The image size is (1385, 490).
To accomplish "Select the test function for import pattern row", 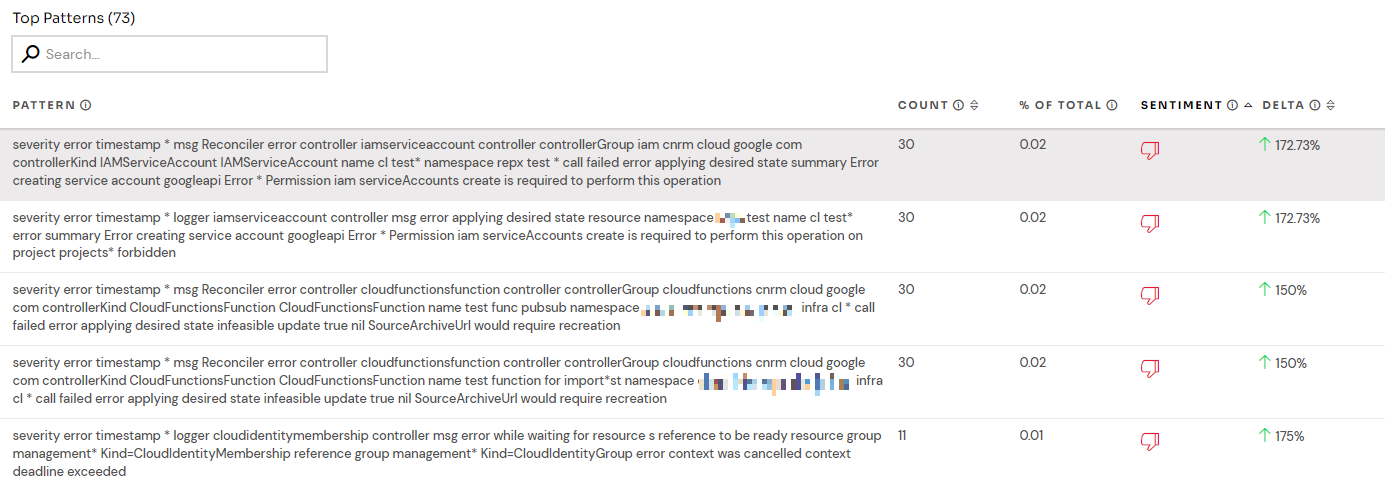I will click(692, 382).
